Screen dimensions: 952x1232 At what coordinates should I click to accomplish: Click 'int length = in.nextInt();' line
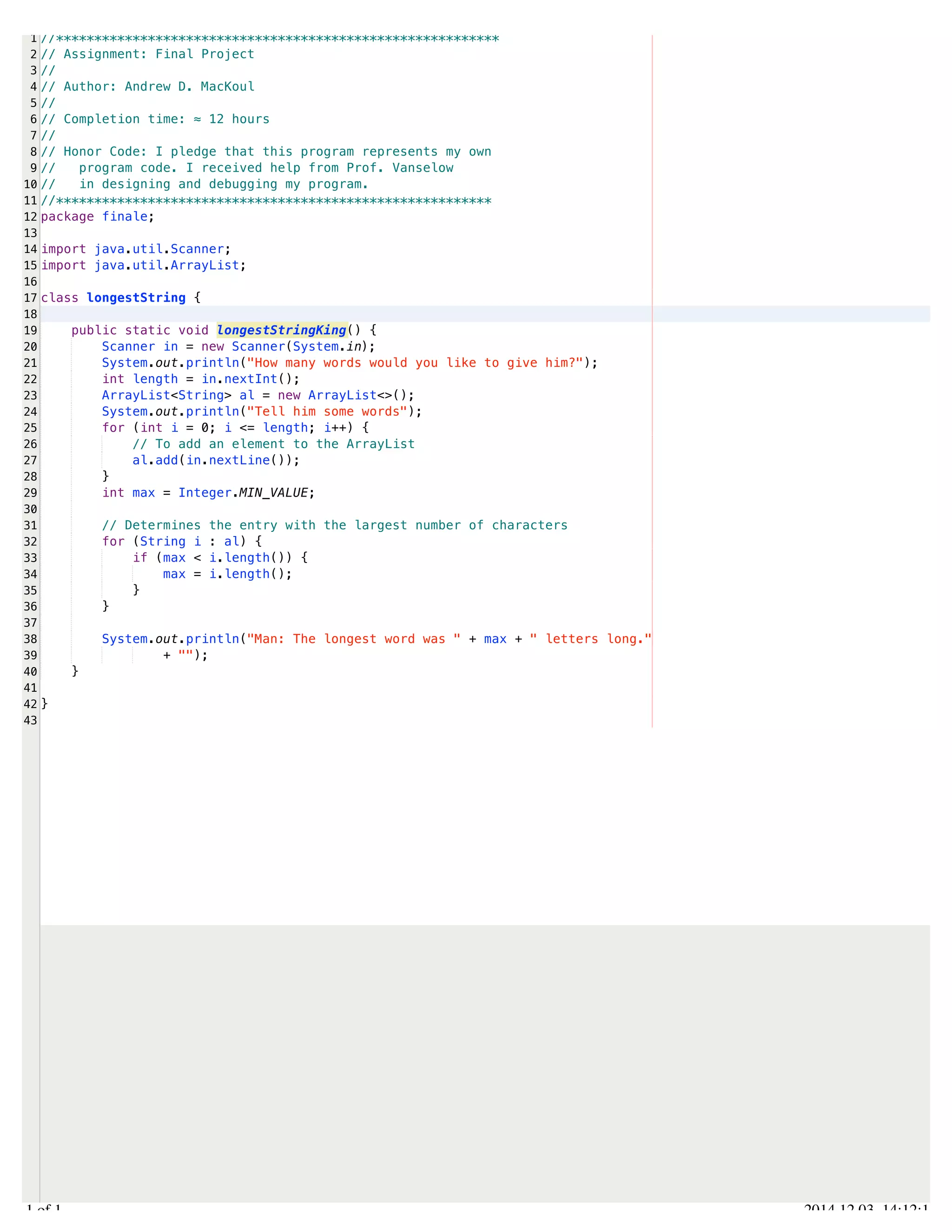click(201, 379)
